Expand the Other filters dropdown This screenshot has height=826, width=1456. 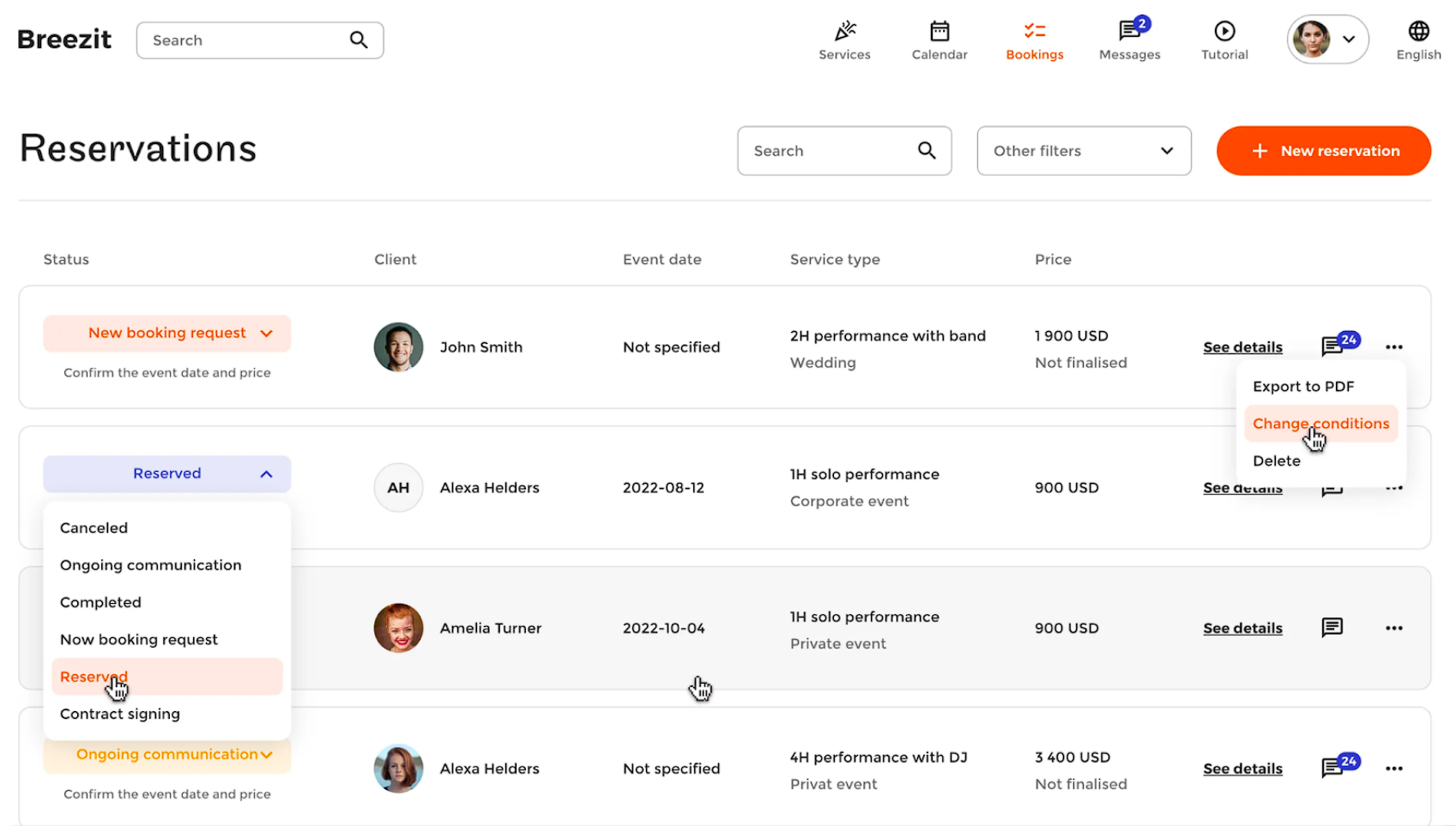(1084, 151)
